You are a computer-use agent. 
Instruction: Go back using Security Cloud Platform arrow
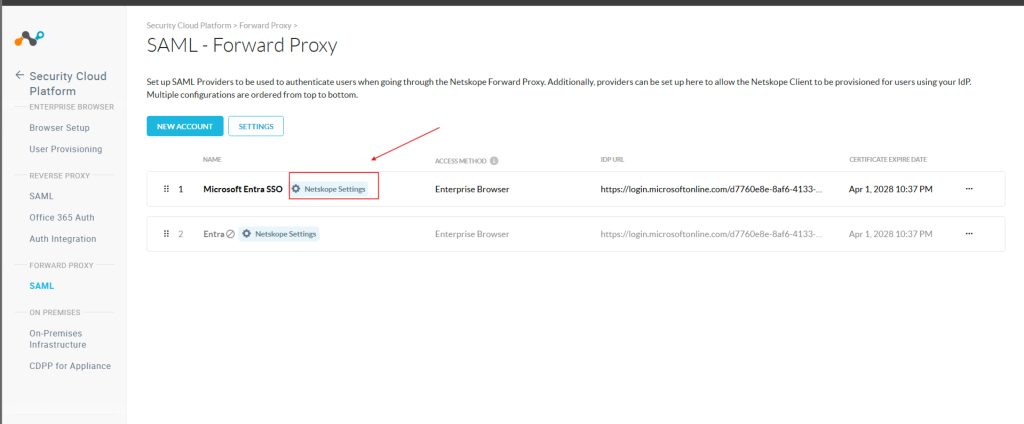(20, 75)
